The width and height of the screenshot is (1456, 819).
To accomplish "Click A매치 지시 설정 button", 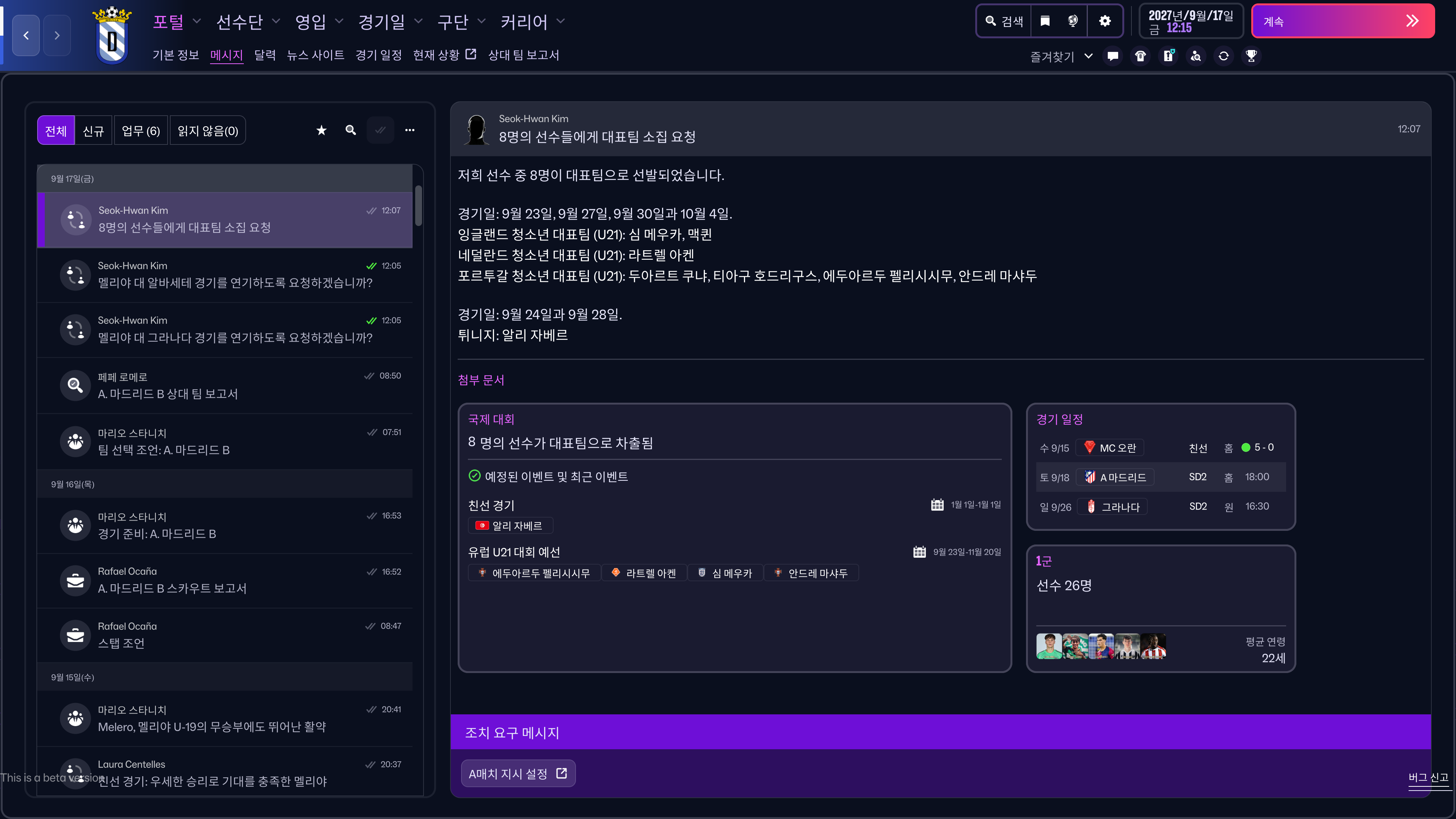I will [x=518, y=773].
